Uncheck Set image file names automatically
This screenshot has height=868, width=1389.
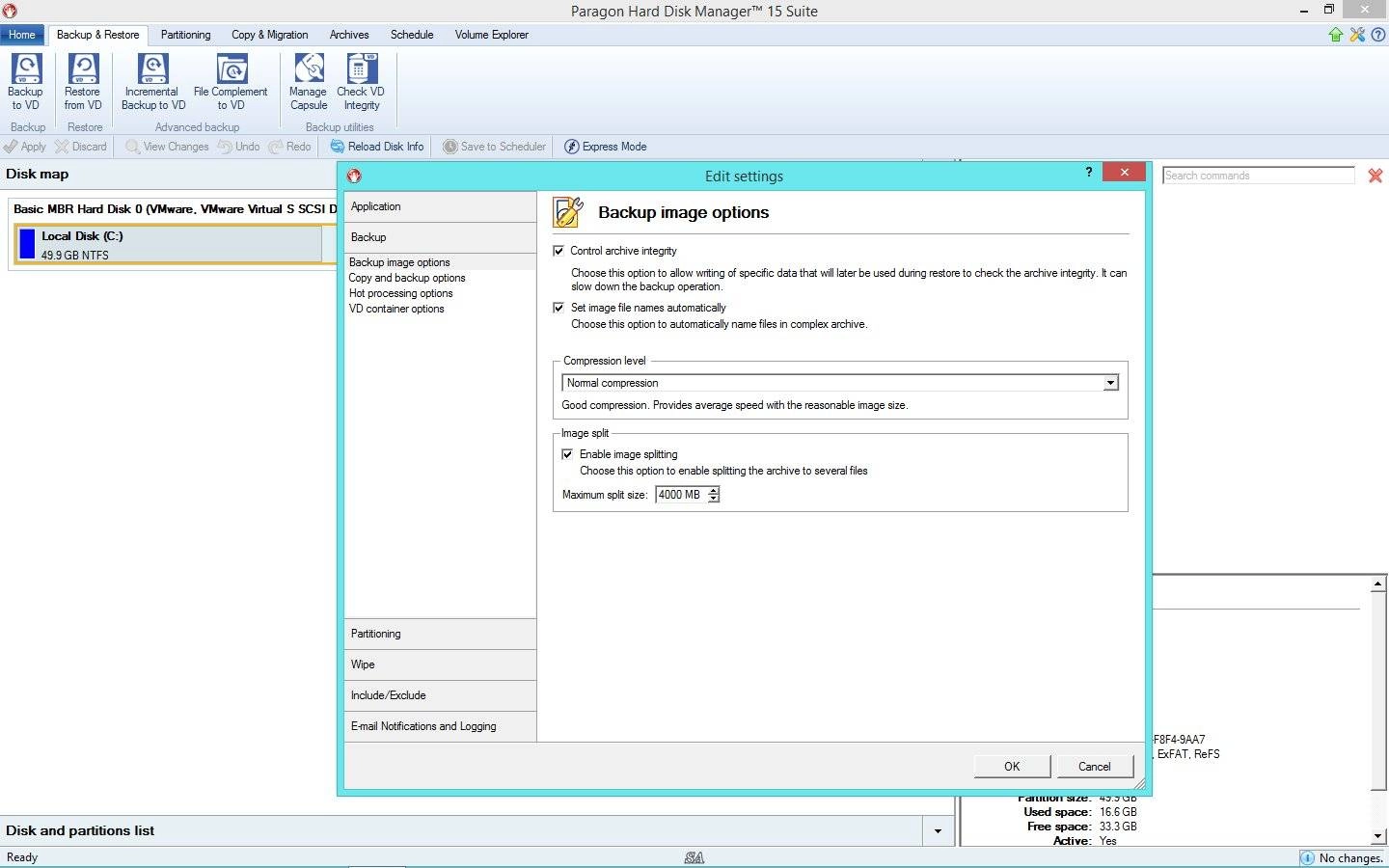558,308
